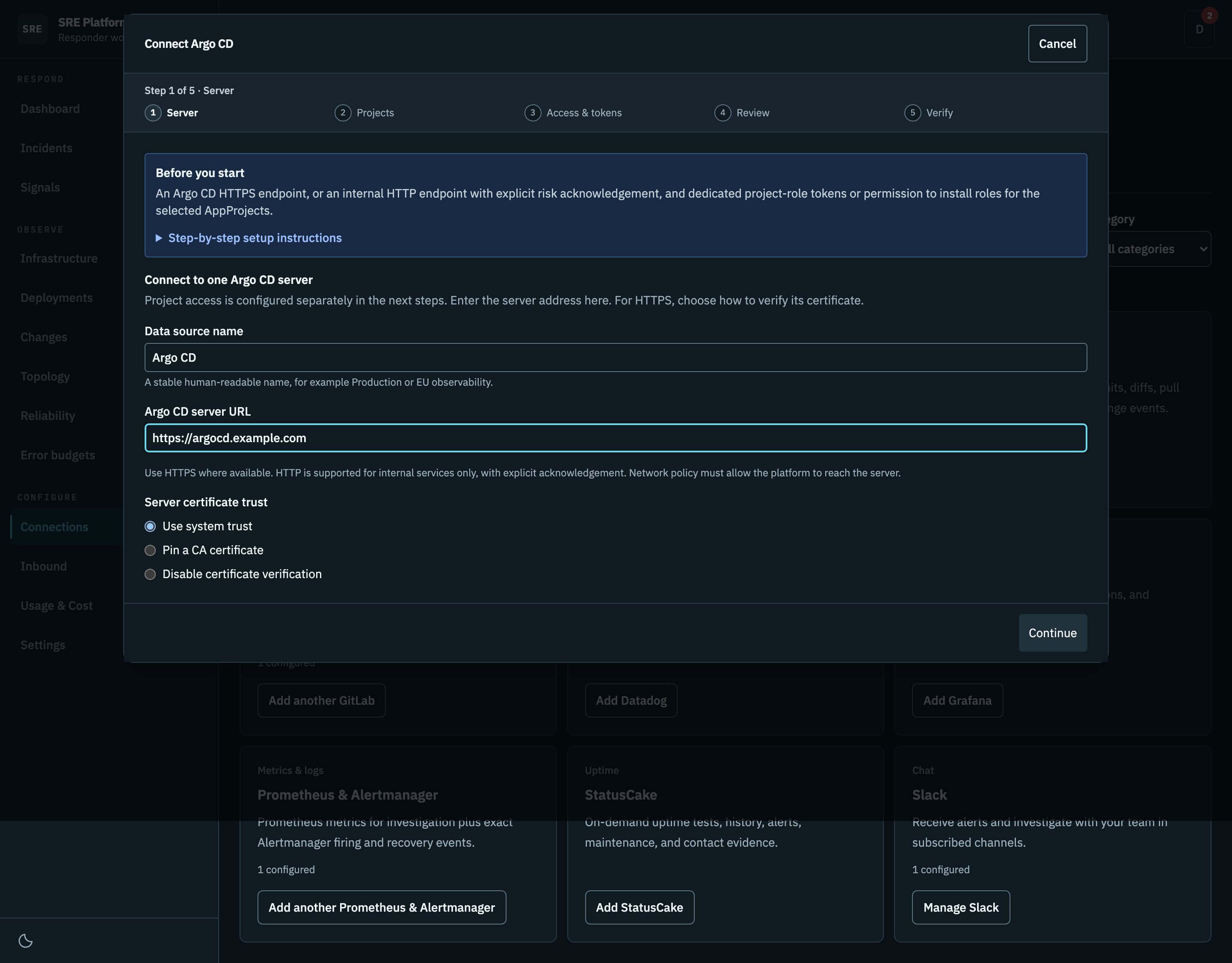This screenshot has width=1232, height=963.
Task: Open Deployments in the sidebar
Action: [56, 298]
